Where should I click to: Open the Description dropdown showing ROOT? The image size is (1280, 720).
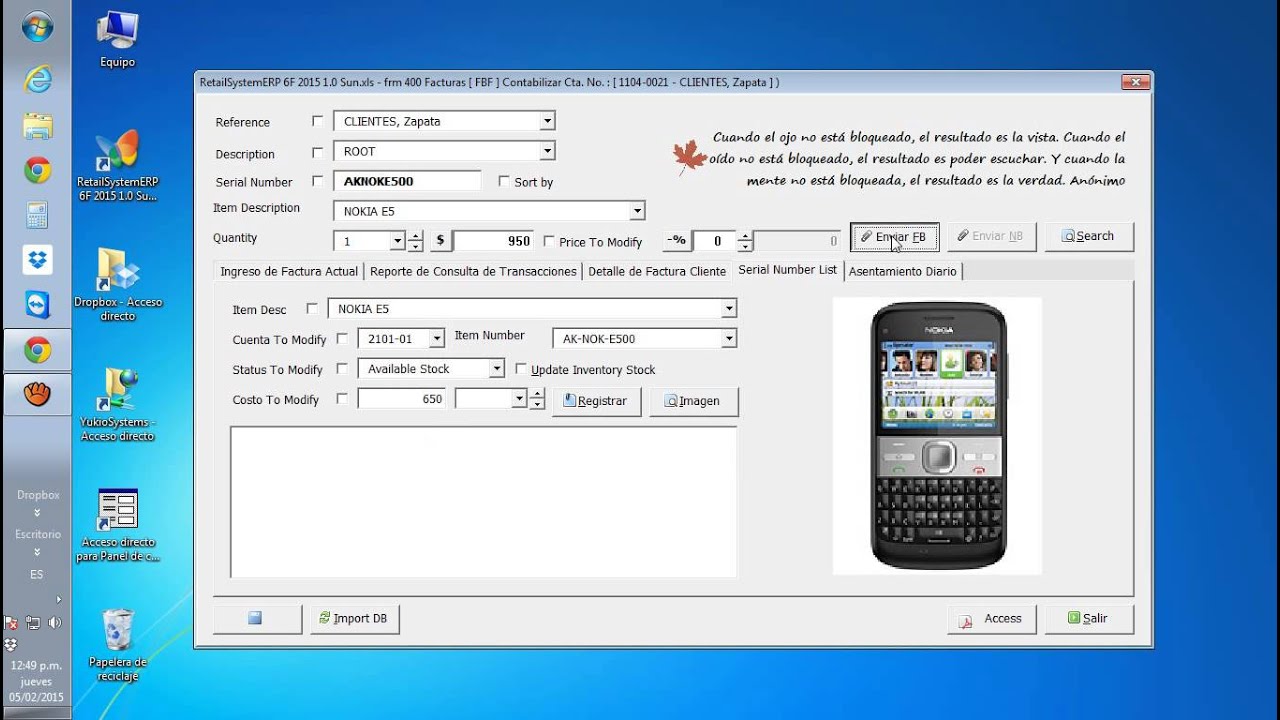point(547,151)
